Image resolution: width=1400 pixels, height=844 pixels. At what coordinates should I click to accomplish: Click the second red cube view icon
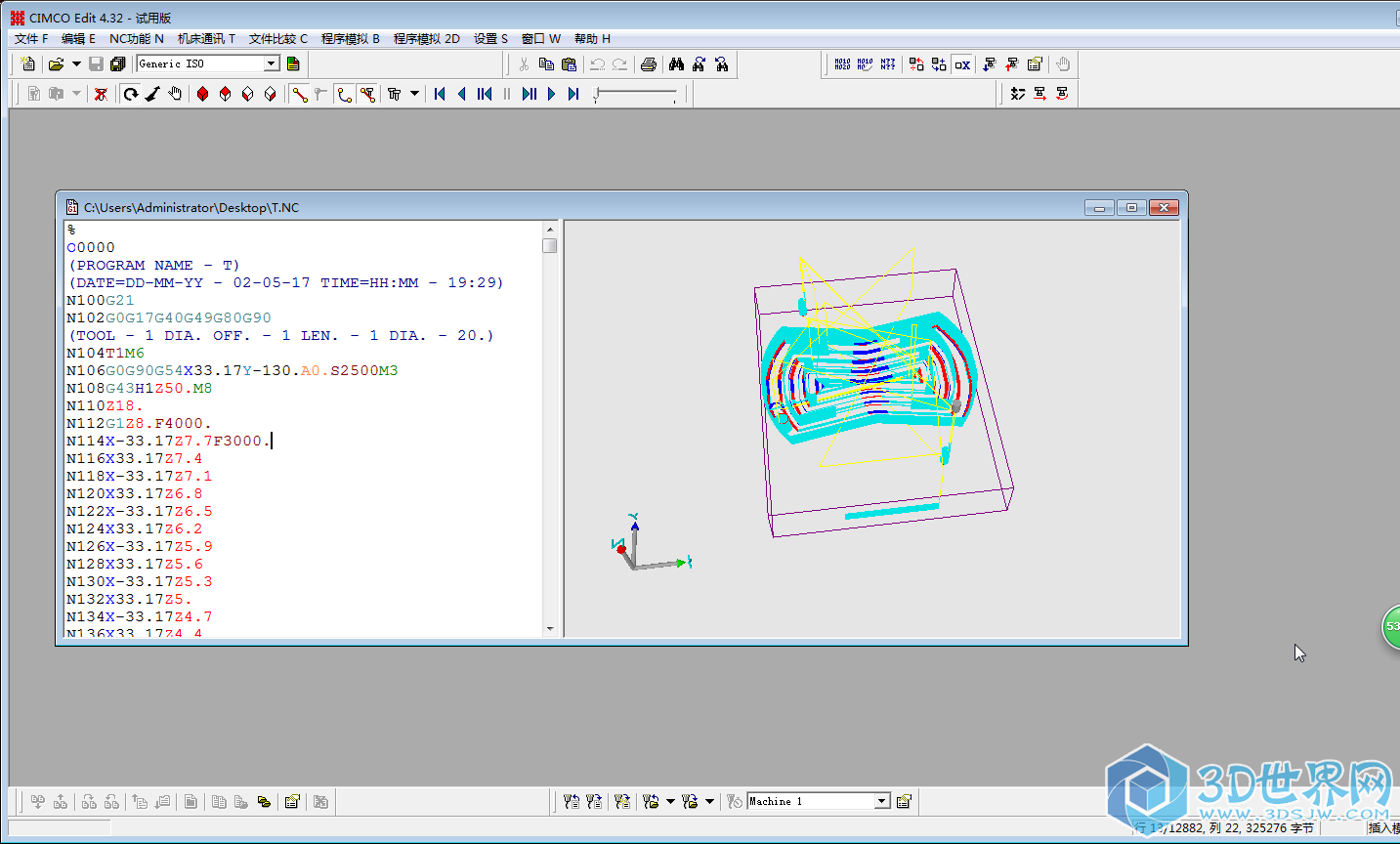tap(225, 94)
